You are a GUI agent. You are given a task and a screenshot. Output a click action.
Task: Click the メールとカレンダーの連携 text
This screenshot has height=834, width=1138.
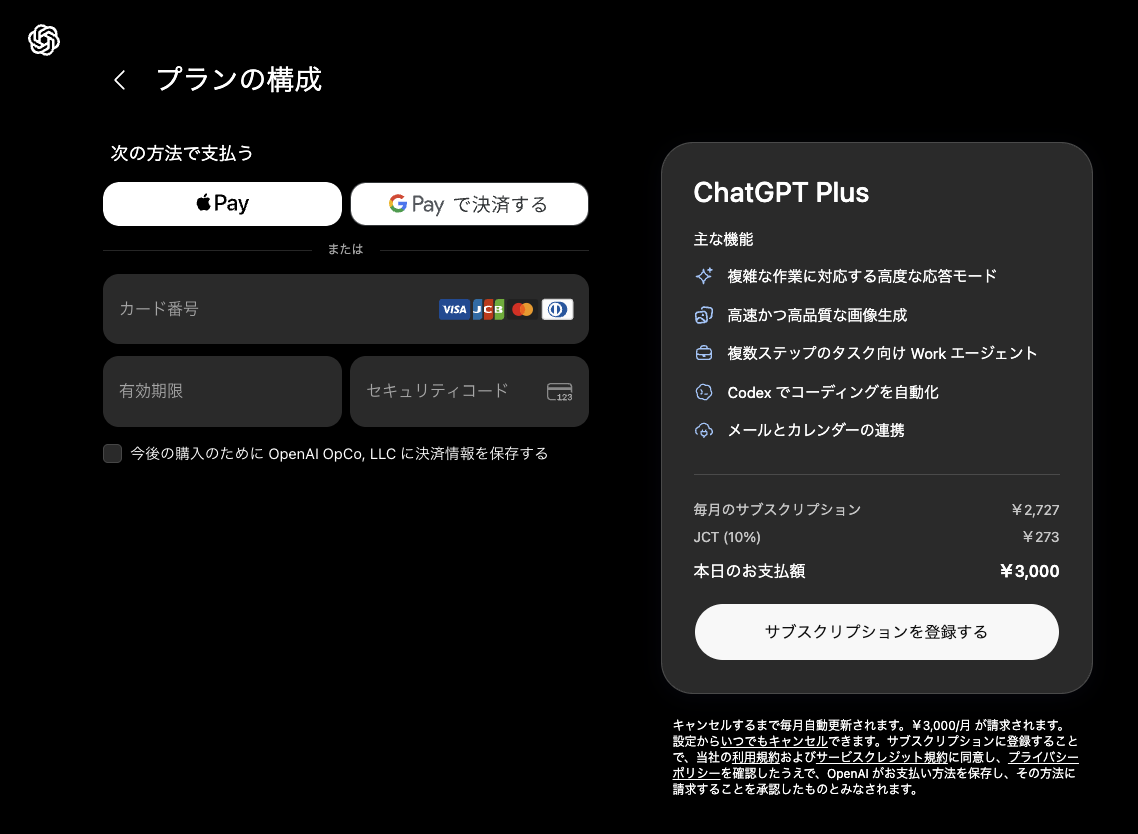(x=816, y=430)
